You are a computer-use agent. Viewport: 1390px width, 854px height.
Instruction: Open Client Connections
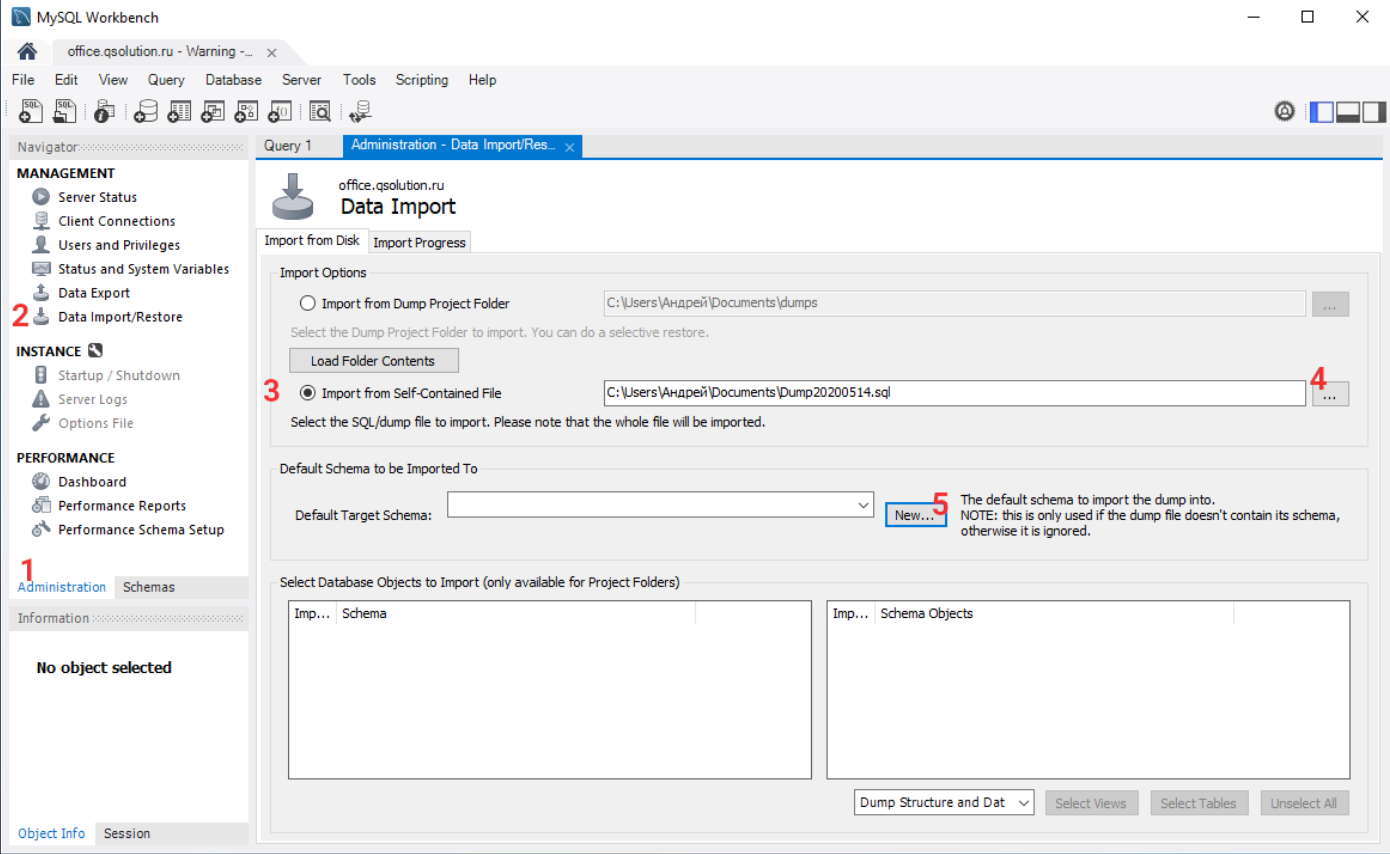116,221
